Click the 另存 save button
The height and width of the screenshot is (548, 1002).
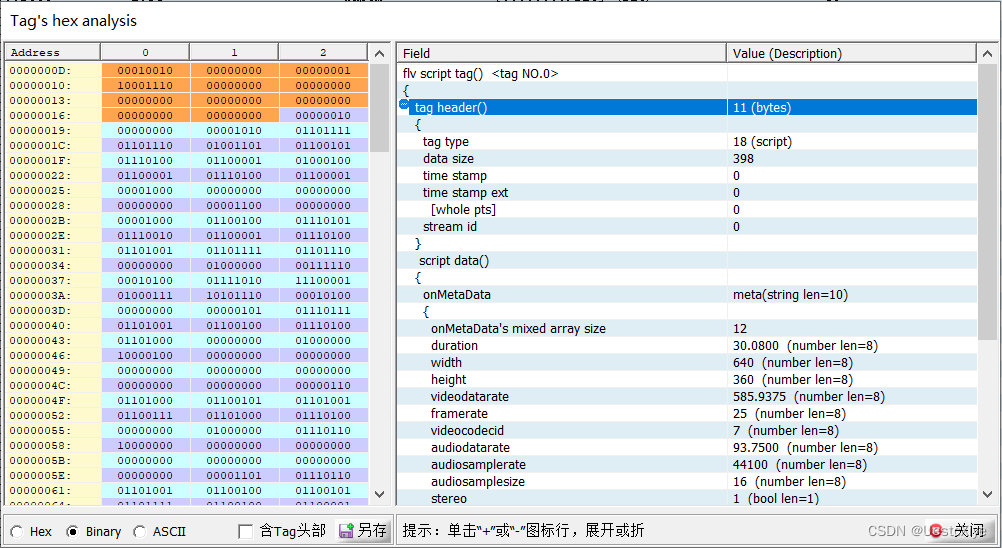point(363,530)
